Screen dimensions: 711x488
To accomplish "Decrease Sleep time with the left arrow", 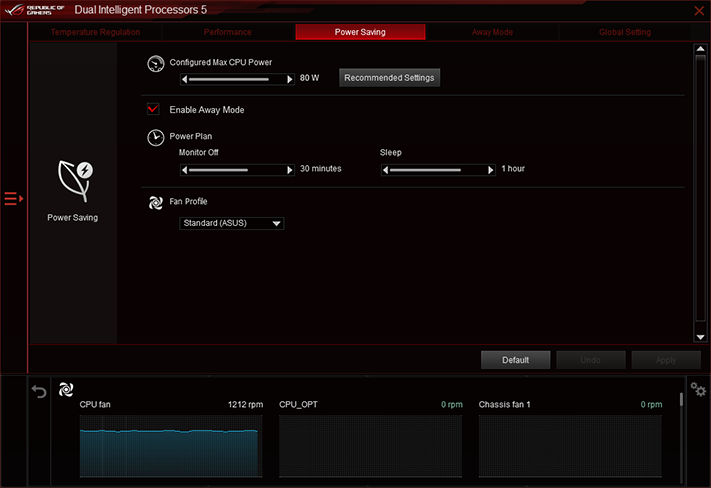I will (385, 170).
